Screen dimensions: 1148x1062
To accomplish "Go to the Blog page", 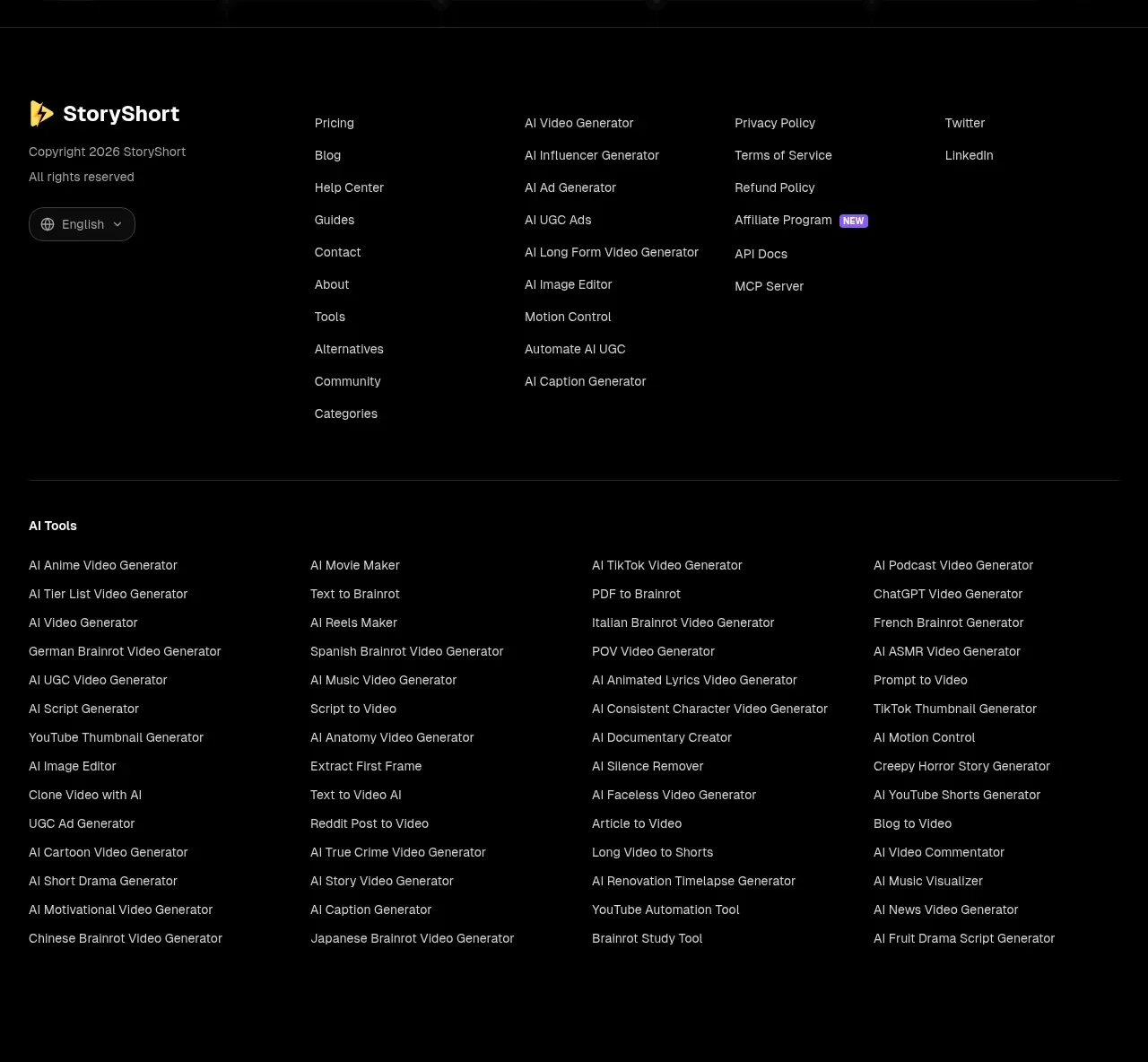I will [x=327, y=155].
